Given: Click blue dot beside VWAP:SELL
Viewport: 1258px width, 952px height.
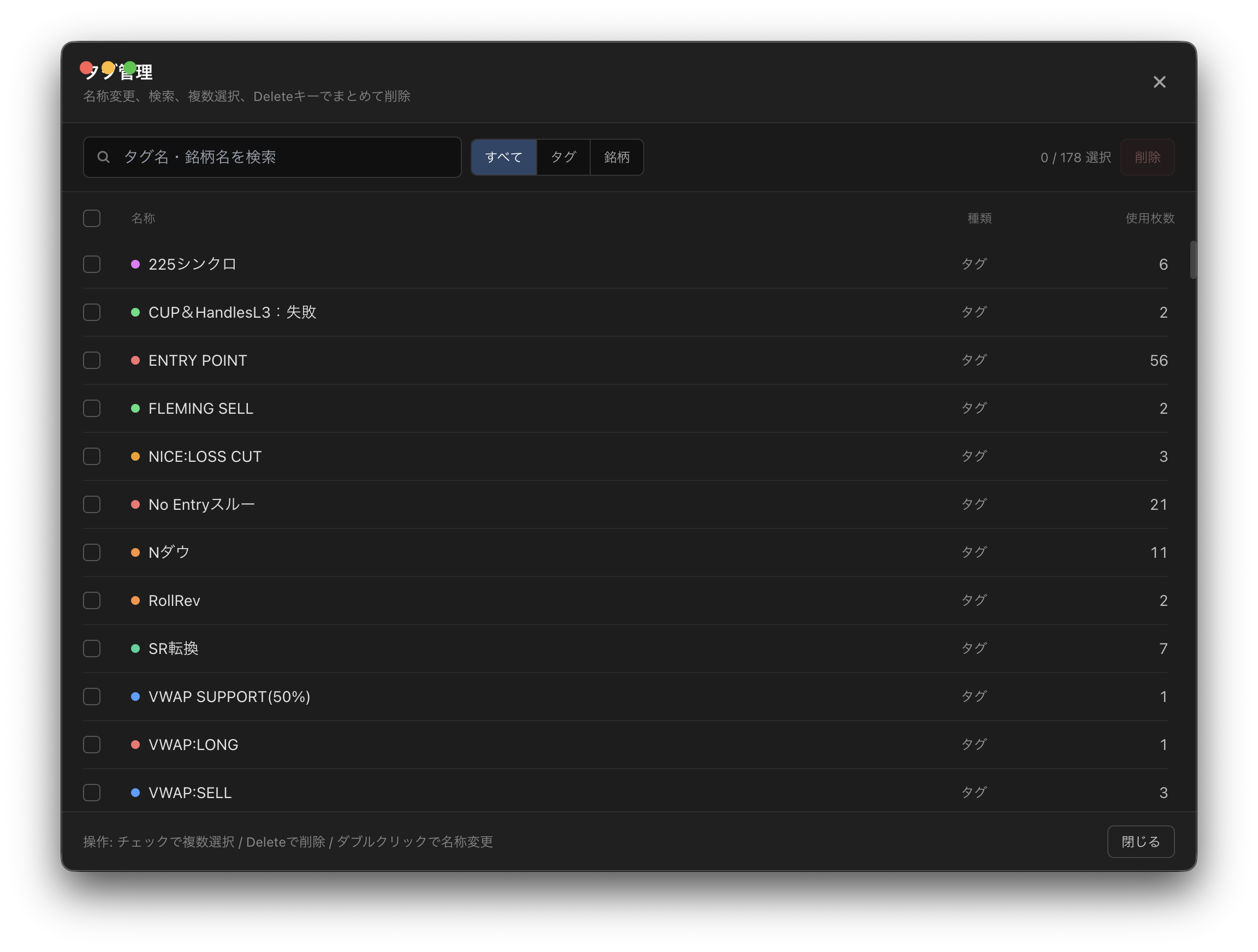Looking at the screenshot, I should pyautogui.click(x=135, y=792).
